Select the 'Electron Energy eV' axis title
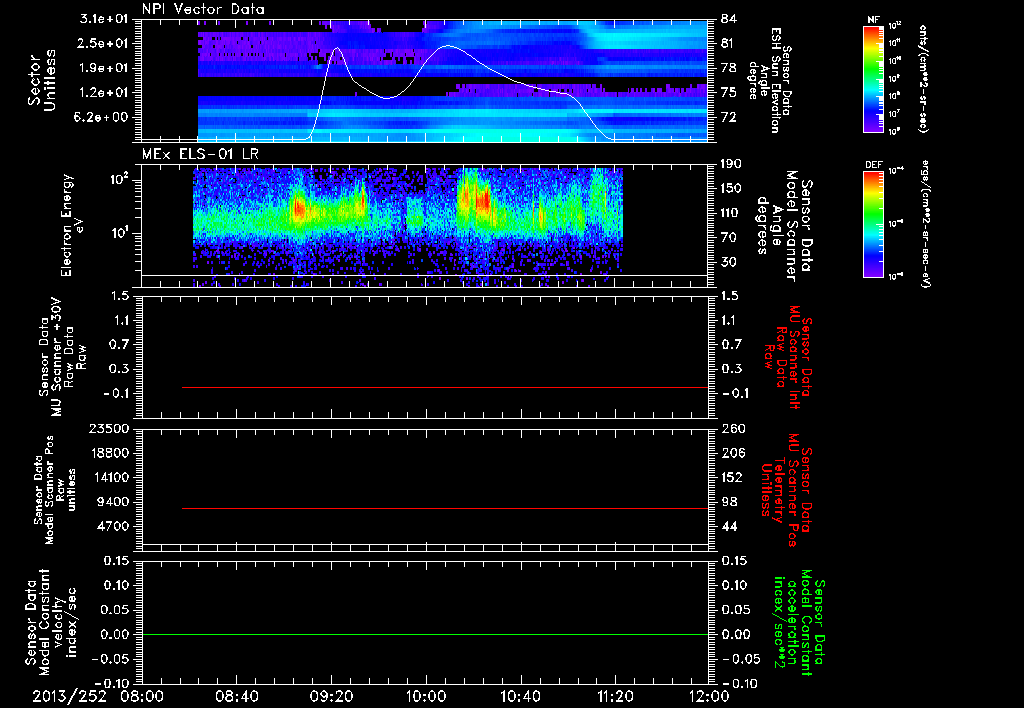The width and height of the screenshot is (1024, 708). (72, 225)
